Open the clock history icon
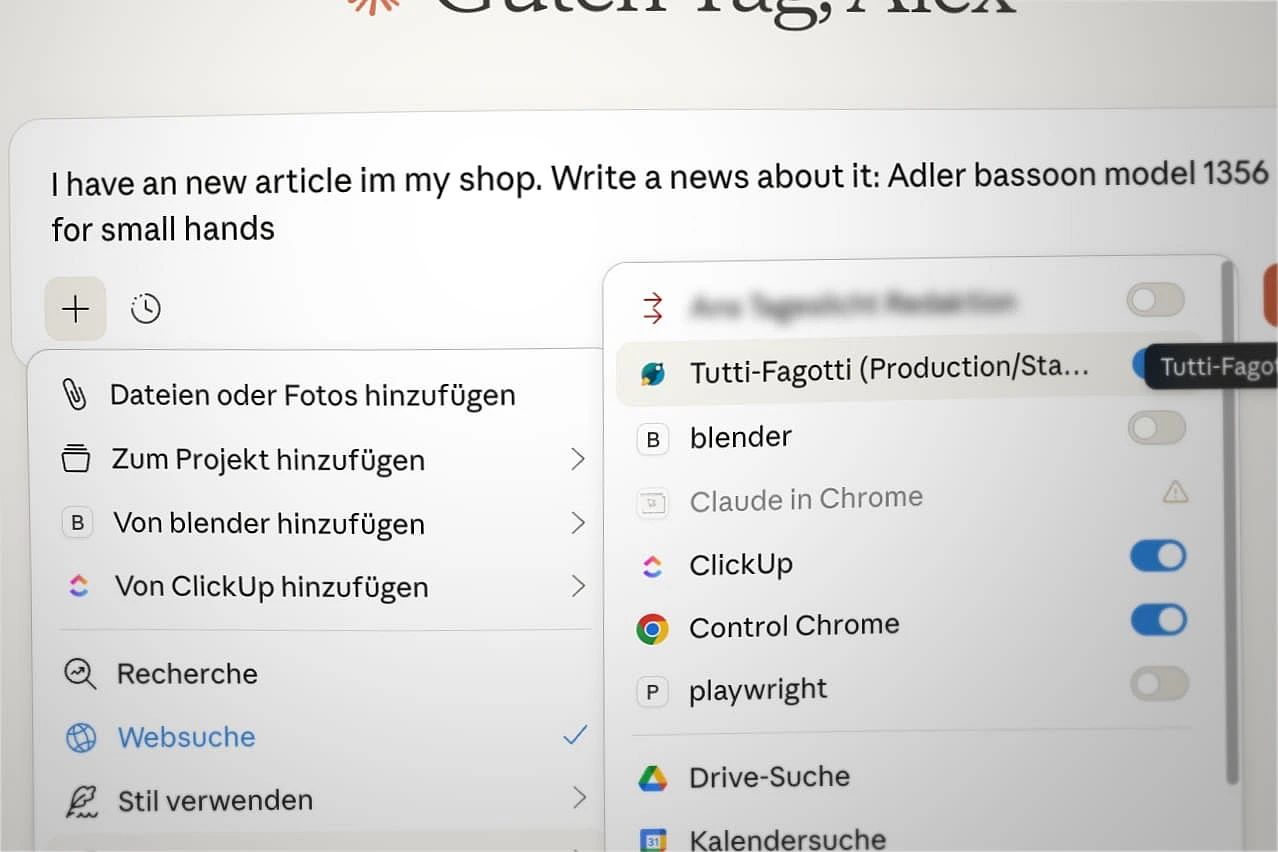 pyautogui.click(x=146, y=309)
